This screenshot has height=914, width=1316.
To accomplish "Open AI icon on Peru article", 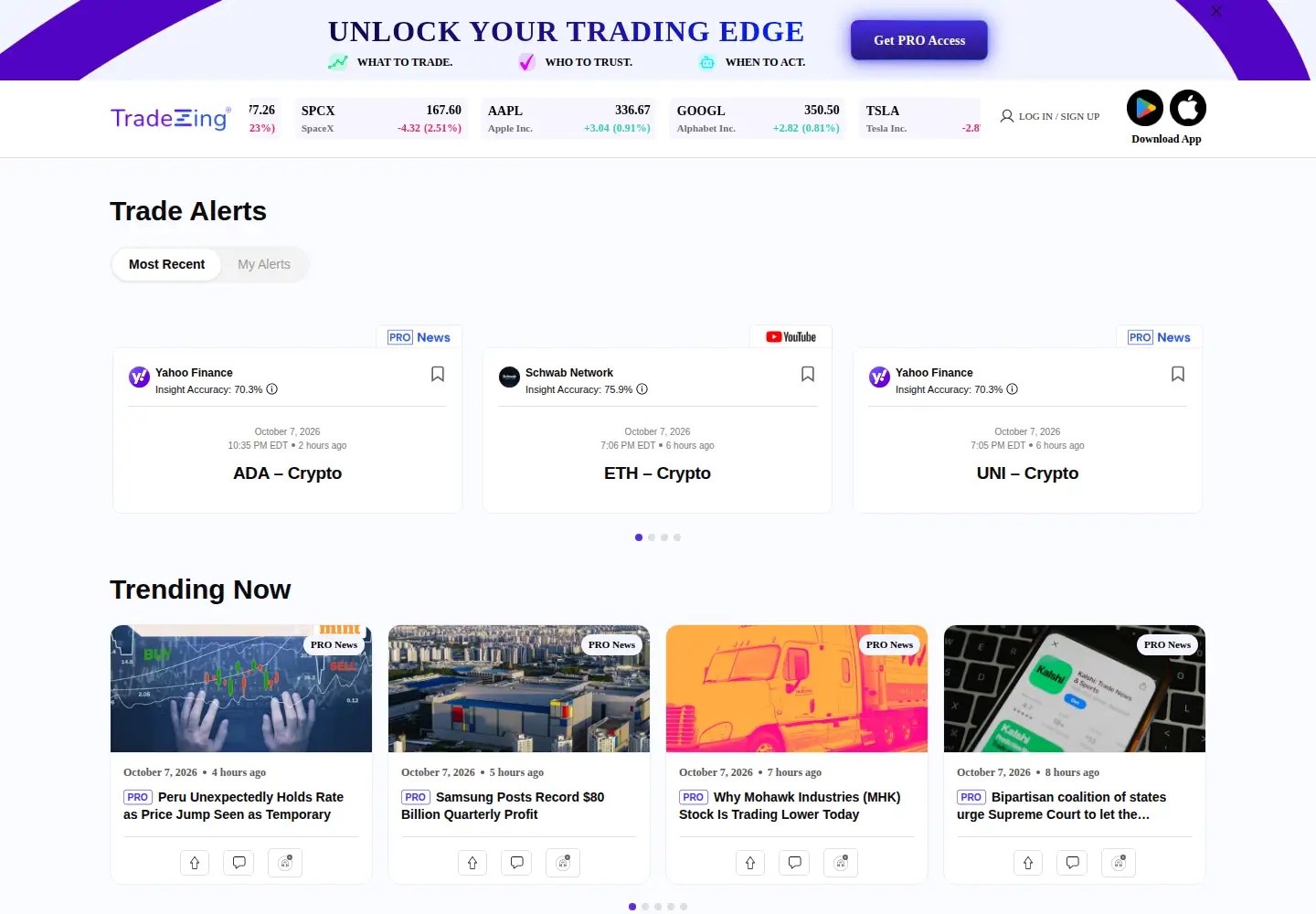I will (285, 863).
